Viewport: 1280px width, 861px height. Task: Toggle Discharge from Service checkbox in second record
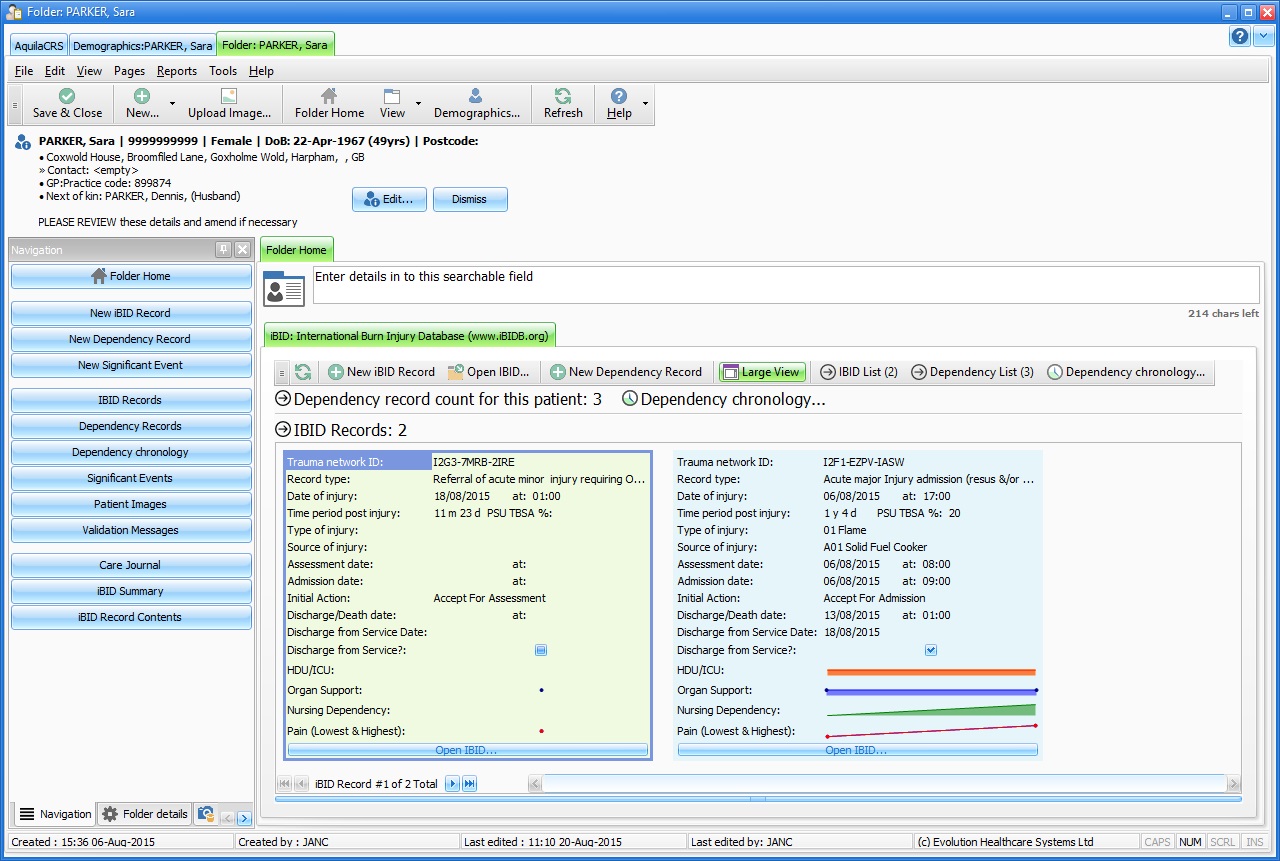coord(931,650)
